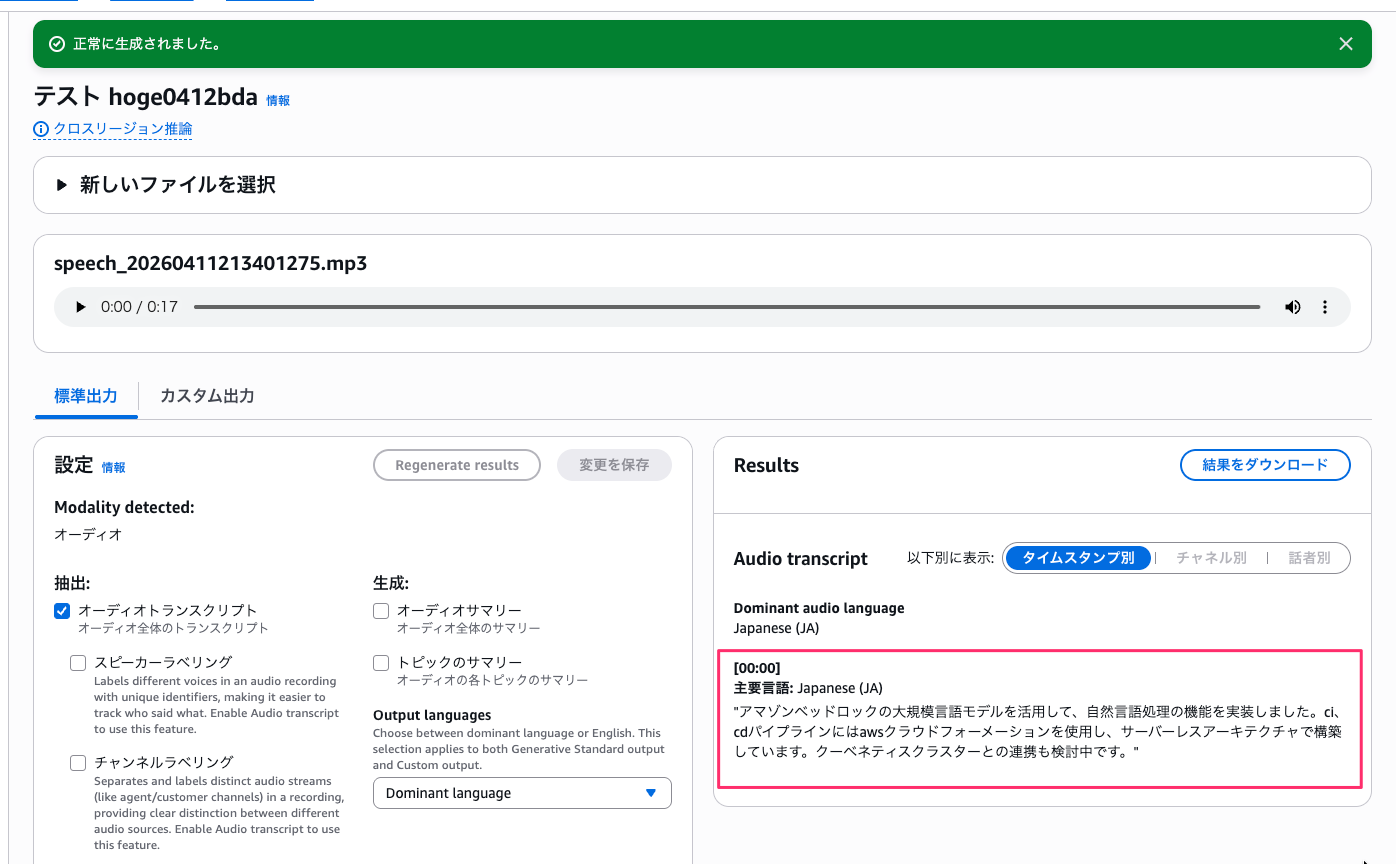Seek within the audio progress bar
1396x864 pixels.
(x=726, y=307)
